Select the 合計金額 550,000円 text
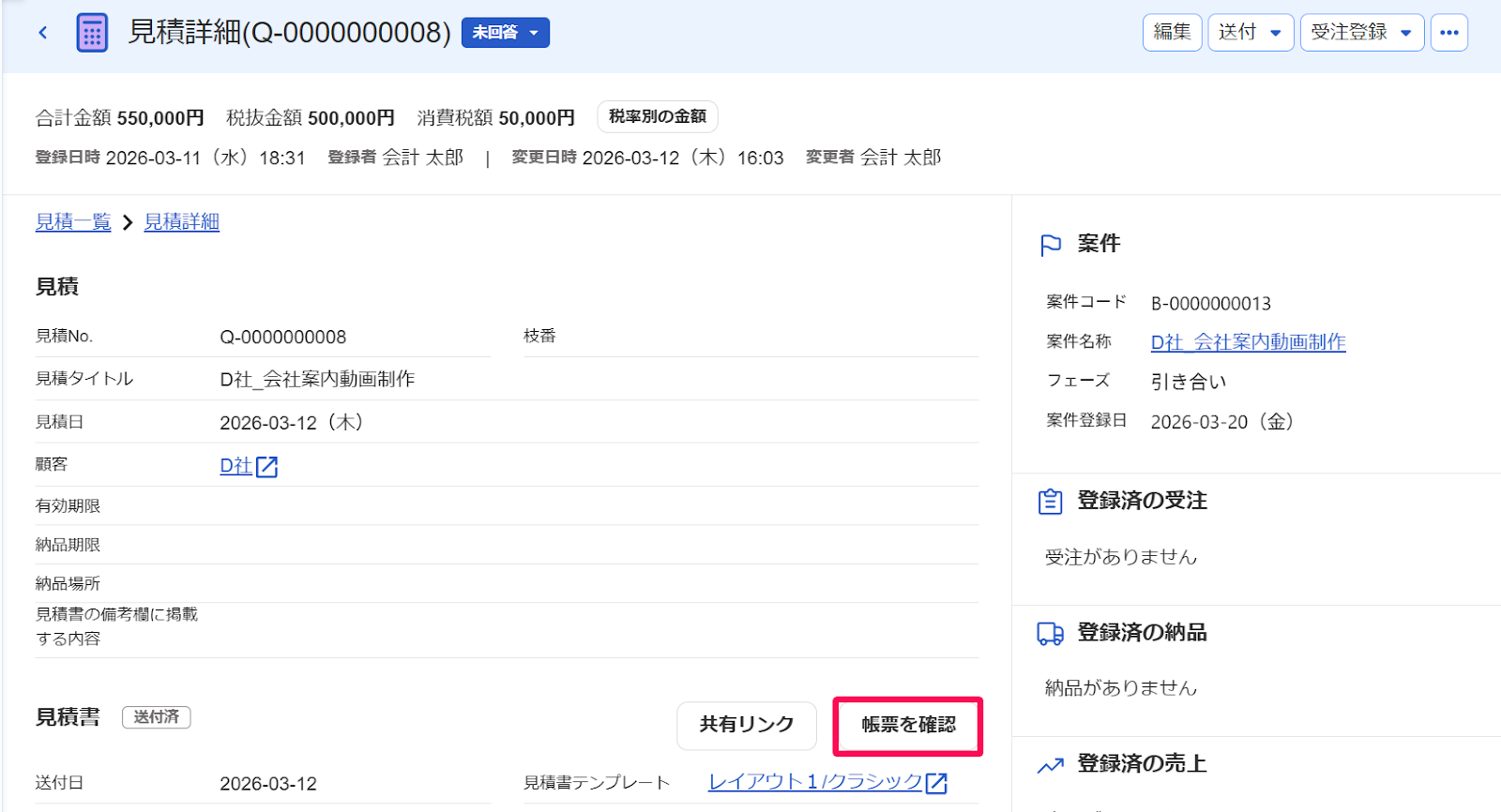This screenshot has height=812, width=1501. [x=120, y=118]
